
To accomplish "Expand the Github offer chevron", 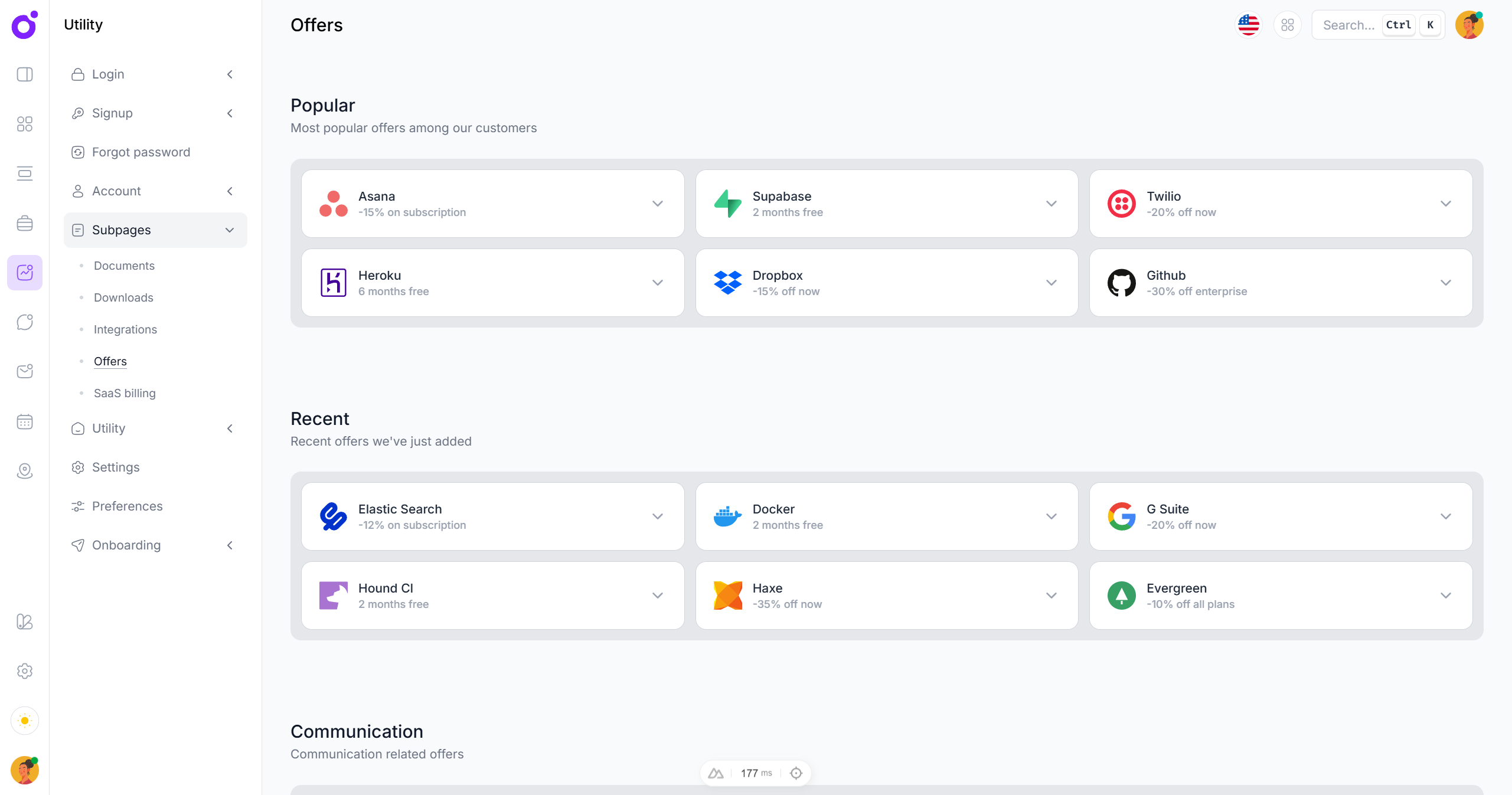I will [x=1445, y=283].
